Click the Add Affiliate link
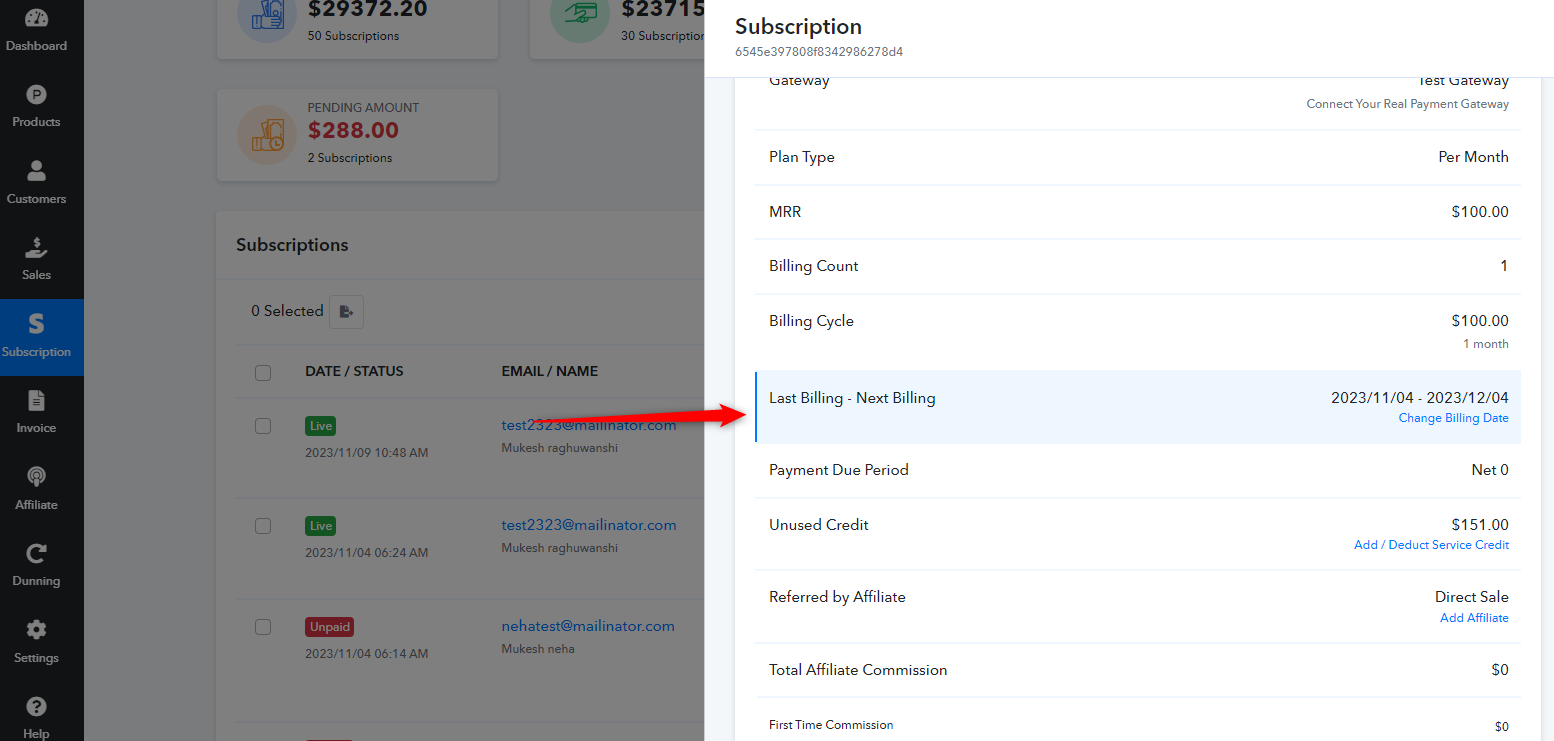This screenshot has width=1554, height=741. point(1474,618)
